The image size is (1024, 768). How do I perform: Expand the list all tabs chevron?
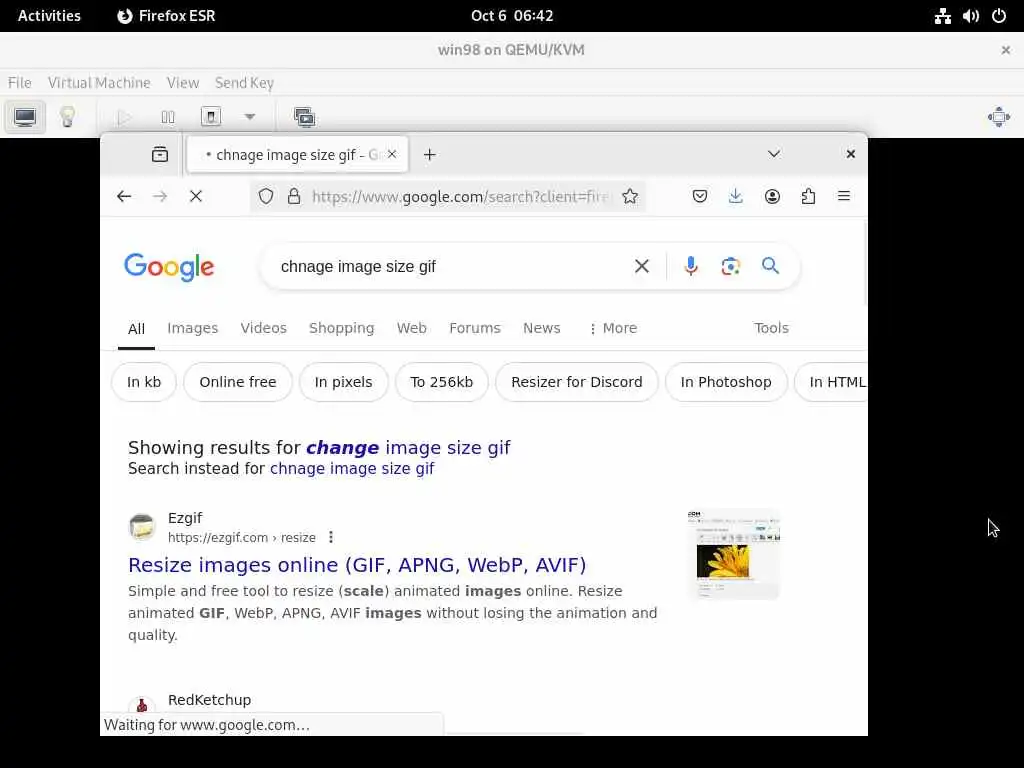tap(774, 154)
